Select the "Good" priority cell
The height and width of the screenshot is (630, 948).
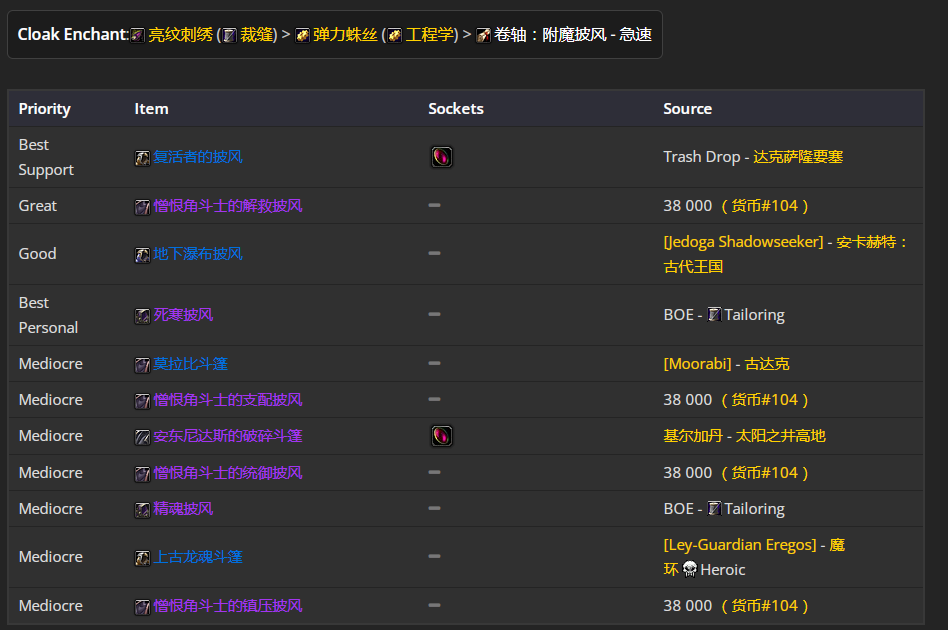click(x=37, y=254)
